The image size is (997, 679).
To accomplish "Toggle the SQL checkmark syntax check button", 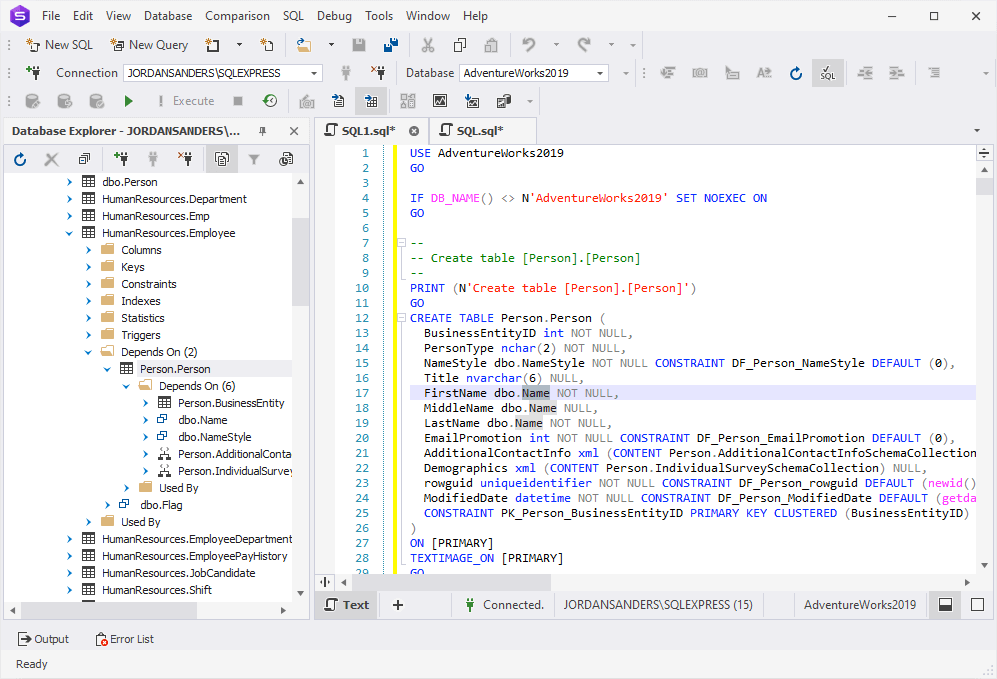I will click(x=828, y=73).
